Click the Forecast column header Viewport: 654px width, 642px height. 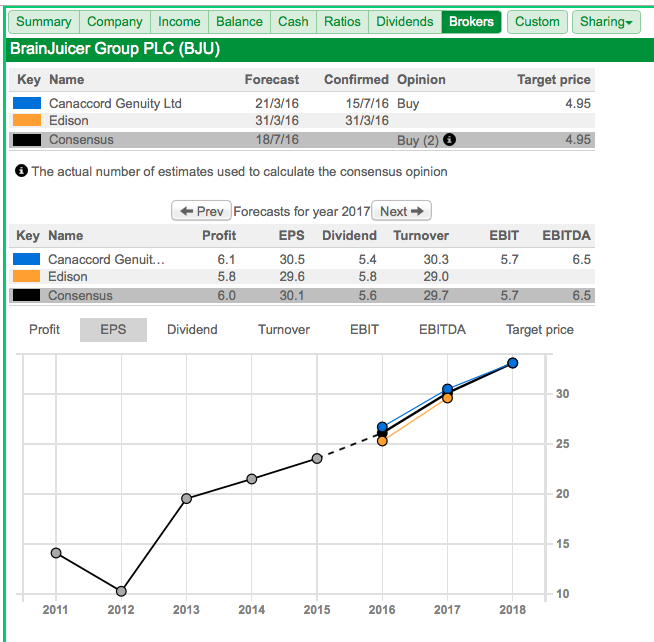[272, 79]
